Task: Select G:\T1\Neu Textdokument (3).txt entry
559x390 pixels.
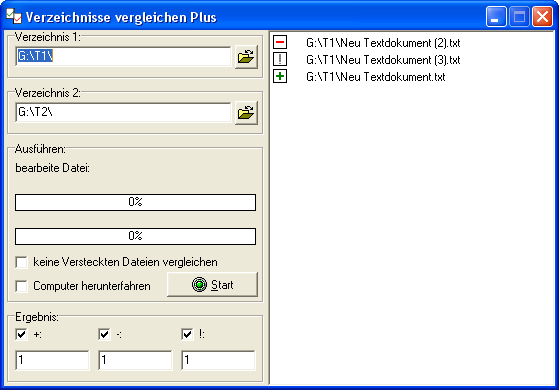Action: tap(383, 60)
